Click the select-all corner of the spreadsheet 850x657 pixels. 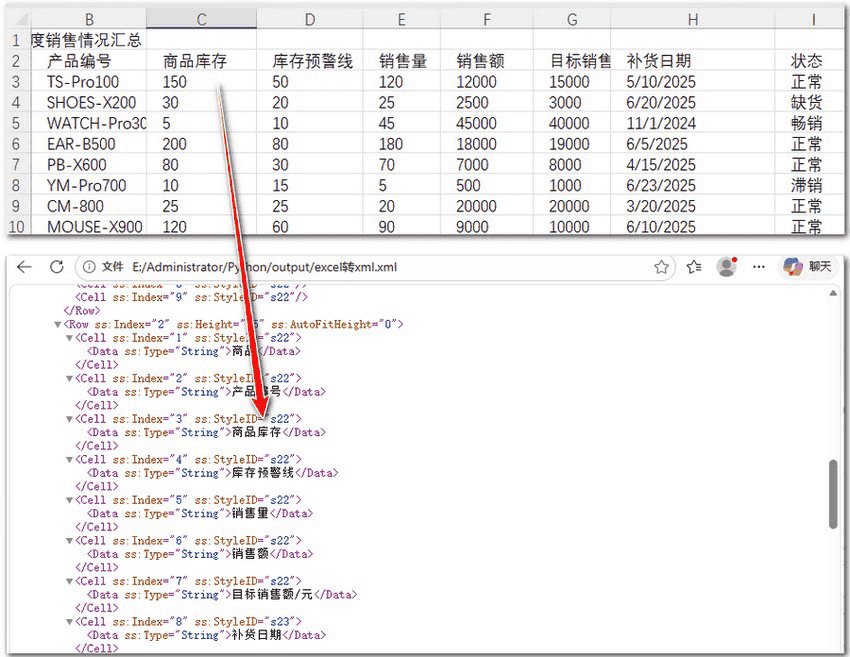click(18, 20)
